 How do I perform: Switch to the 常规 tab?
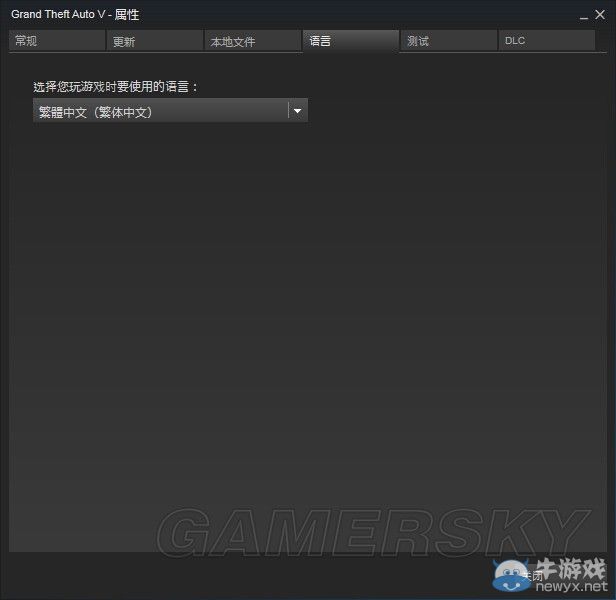tap(57, 40)
